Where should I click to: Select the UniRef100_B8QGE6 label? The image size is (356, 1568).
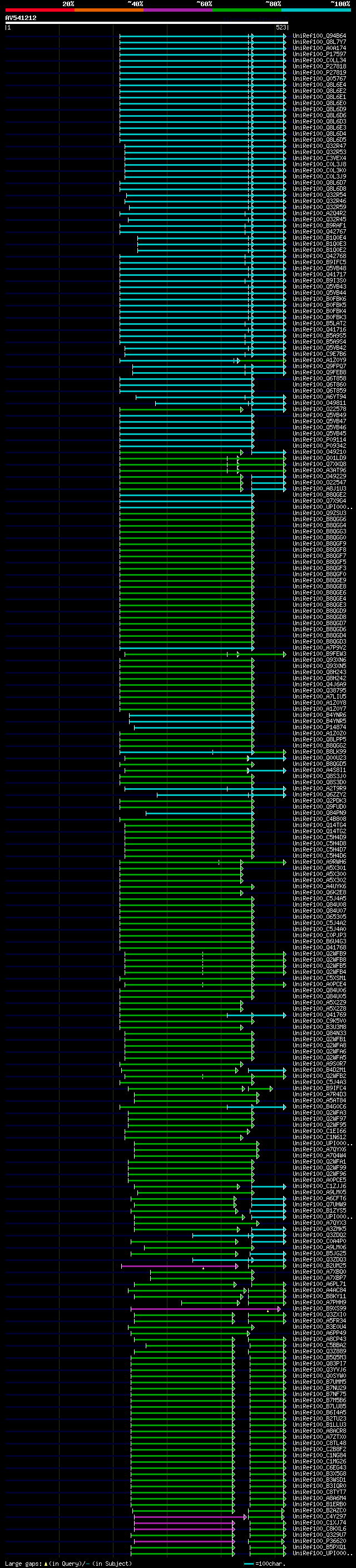pos(319,593)
